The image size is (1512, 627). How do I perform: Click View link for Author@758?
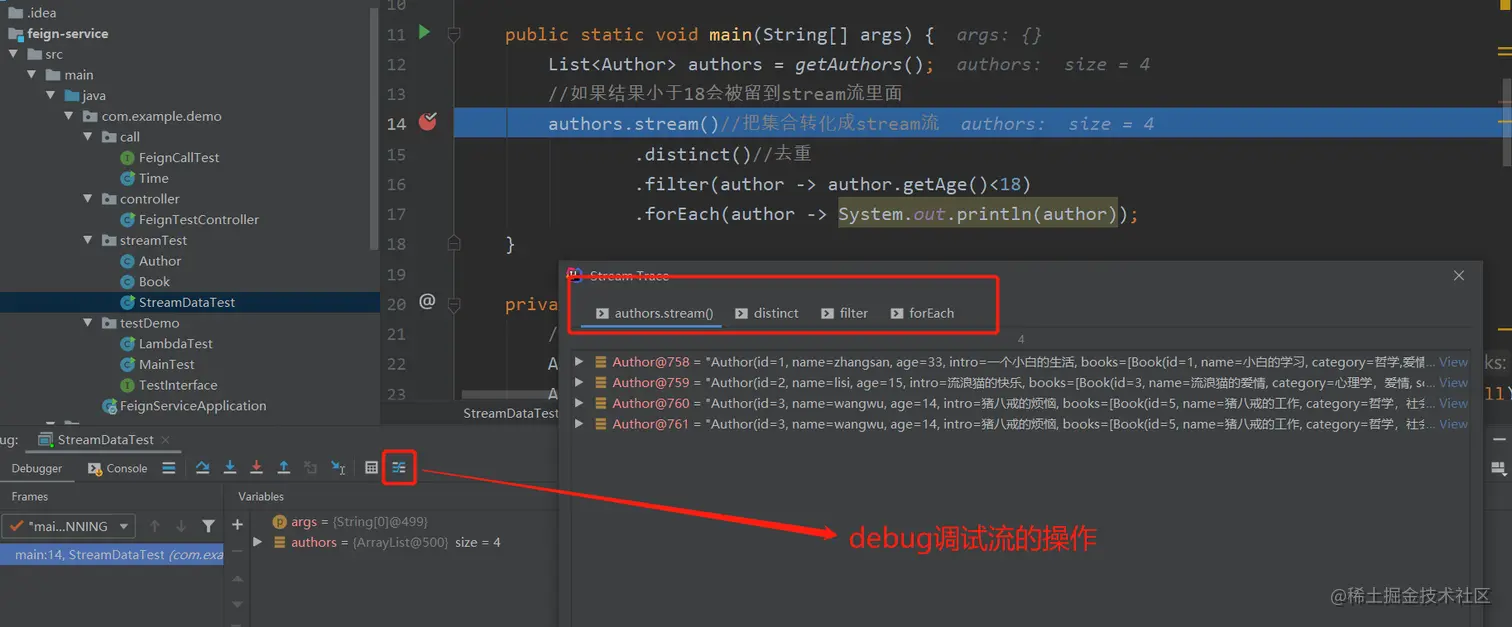pyautogui.click(x=1453, y=362)
